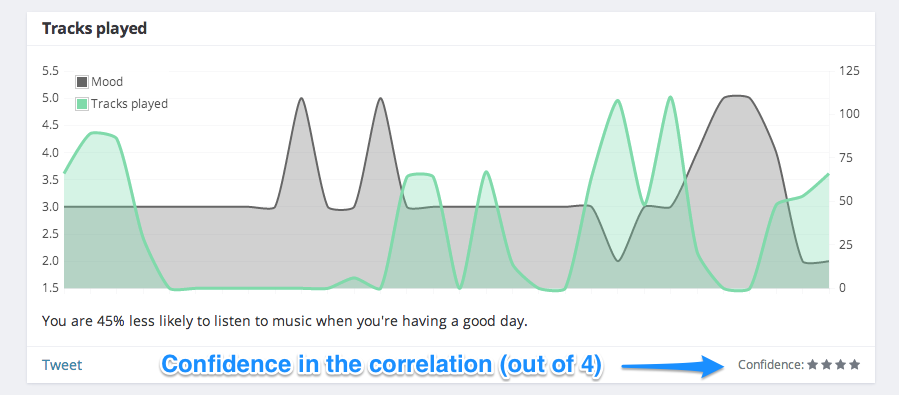The width and height of the screenshot is (899, 395).
Task: Select the second confidence star
Action: pyautogui.click(x=826, y=365)
